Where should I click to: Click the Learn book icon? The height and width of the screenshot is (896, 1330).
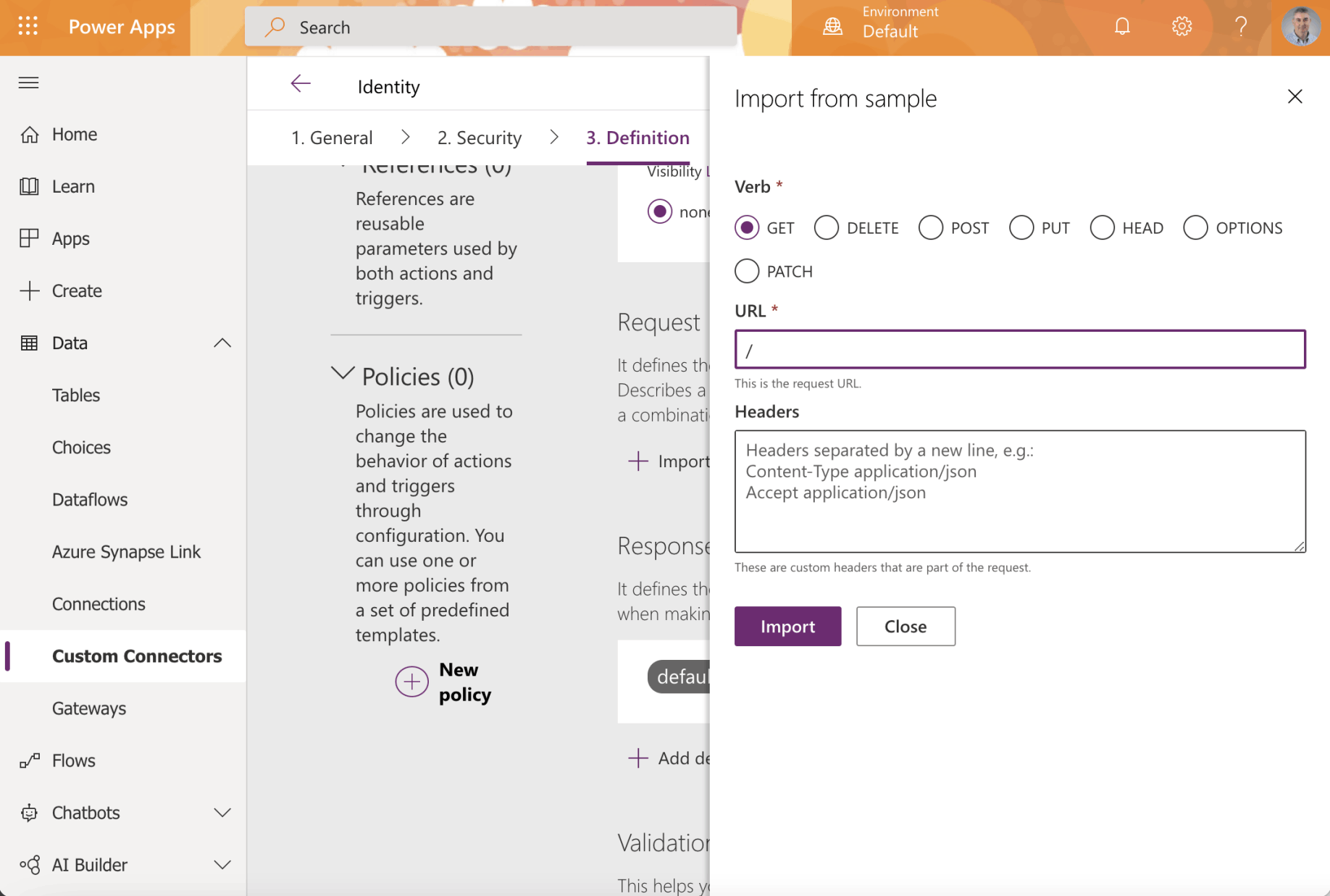tap(29, 187)
